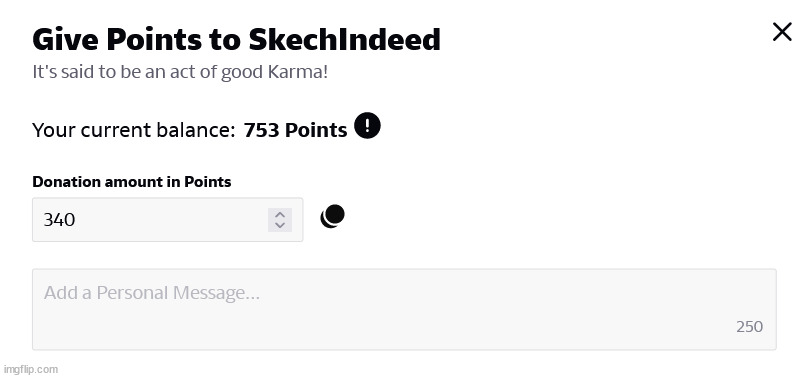
Task: Click the bold '753 Points' balance value
Action: [295, 130]
